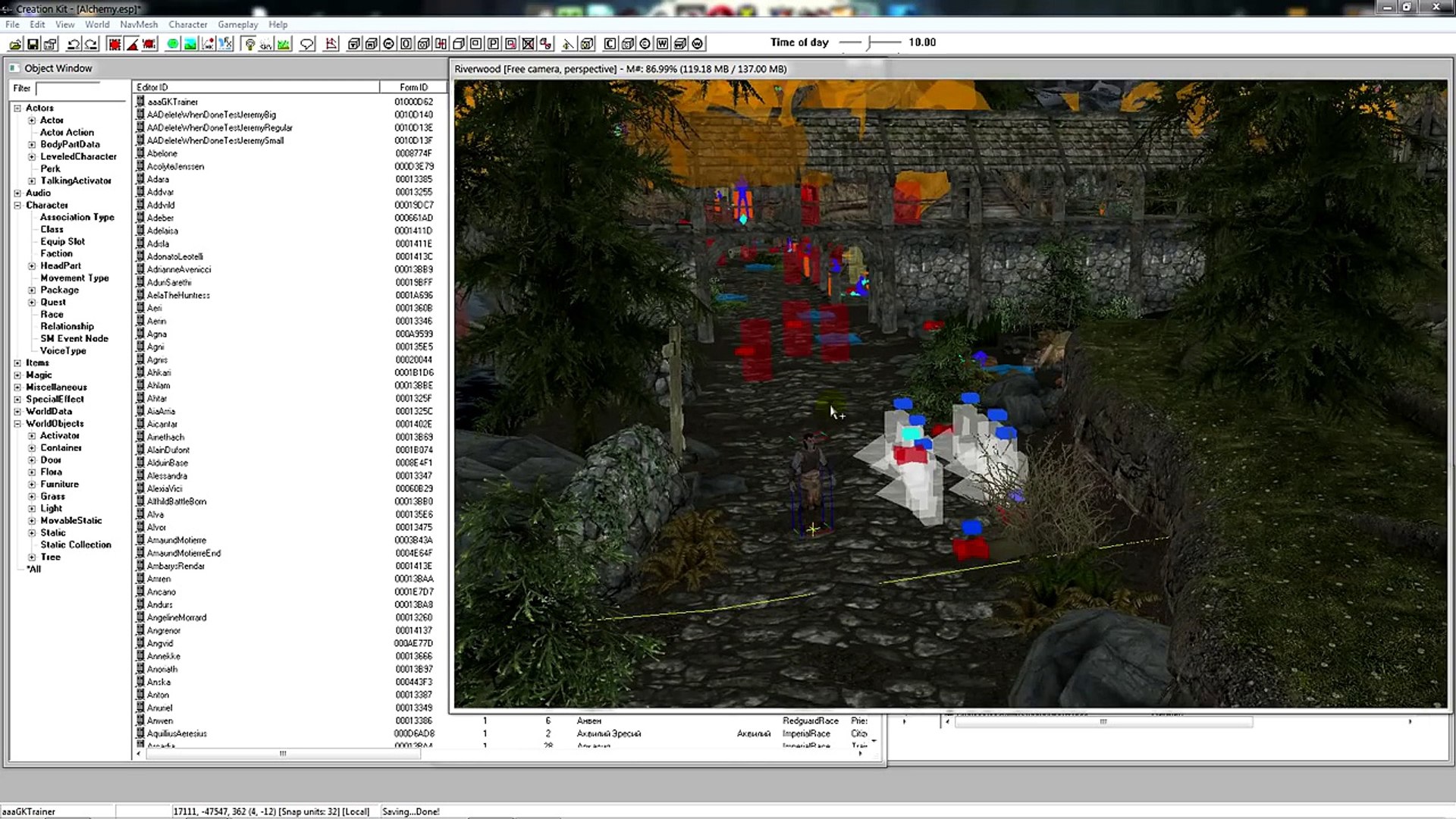This screenshot has width=1456, height=819.
Task: Select the aaaGKTrainer entry in list
Action: [173, 100]
